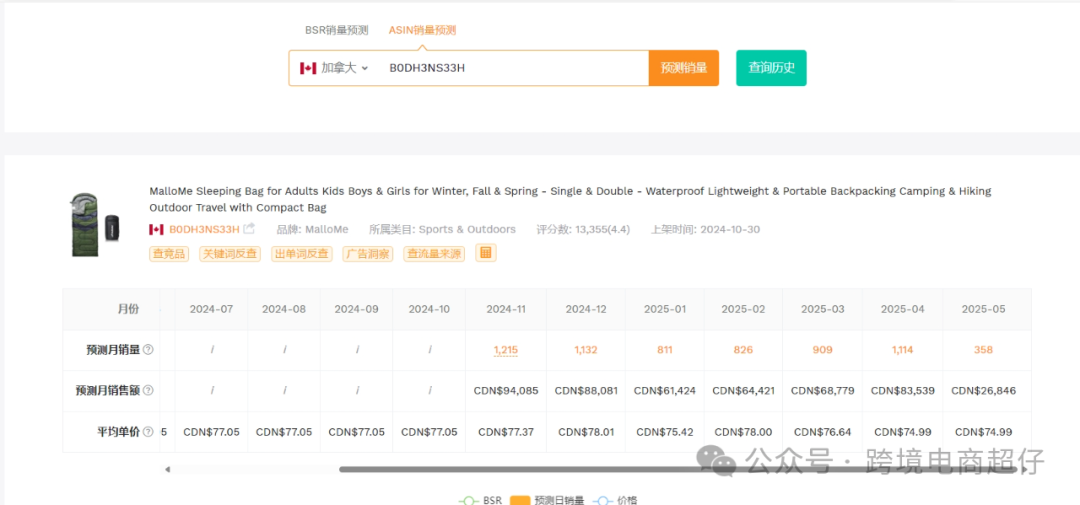The height and width of the screenshot is (505, 1080).
Task: Switch to BSR销量预测 tab
Action: pos(337,30)
